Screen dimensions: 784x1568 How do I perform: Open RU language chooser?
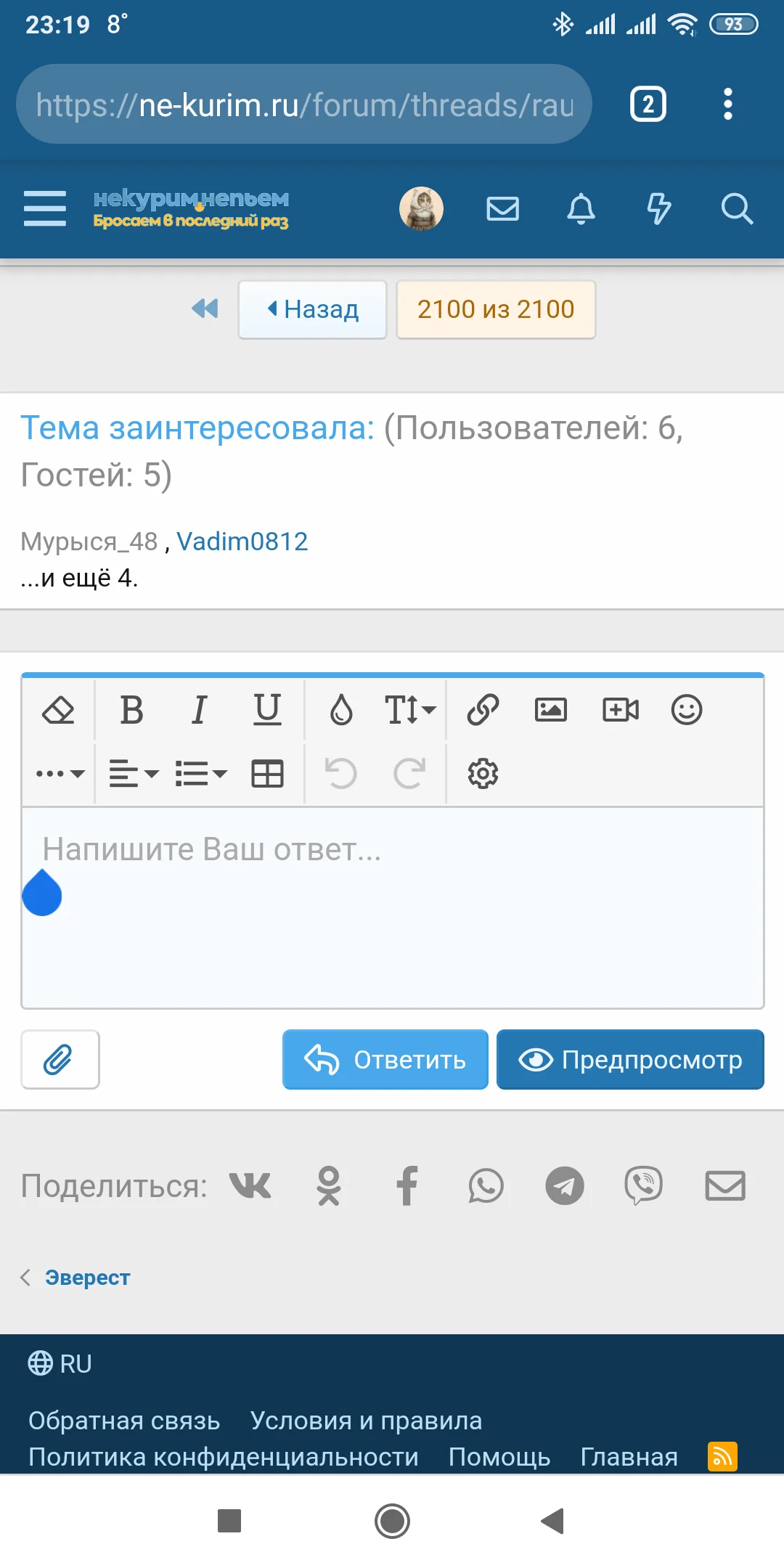[60, 1364]
